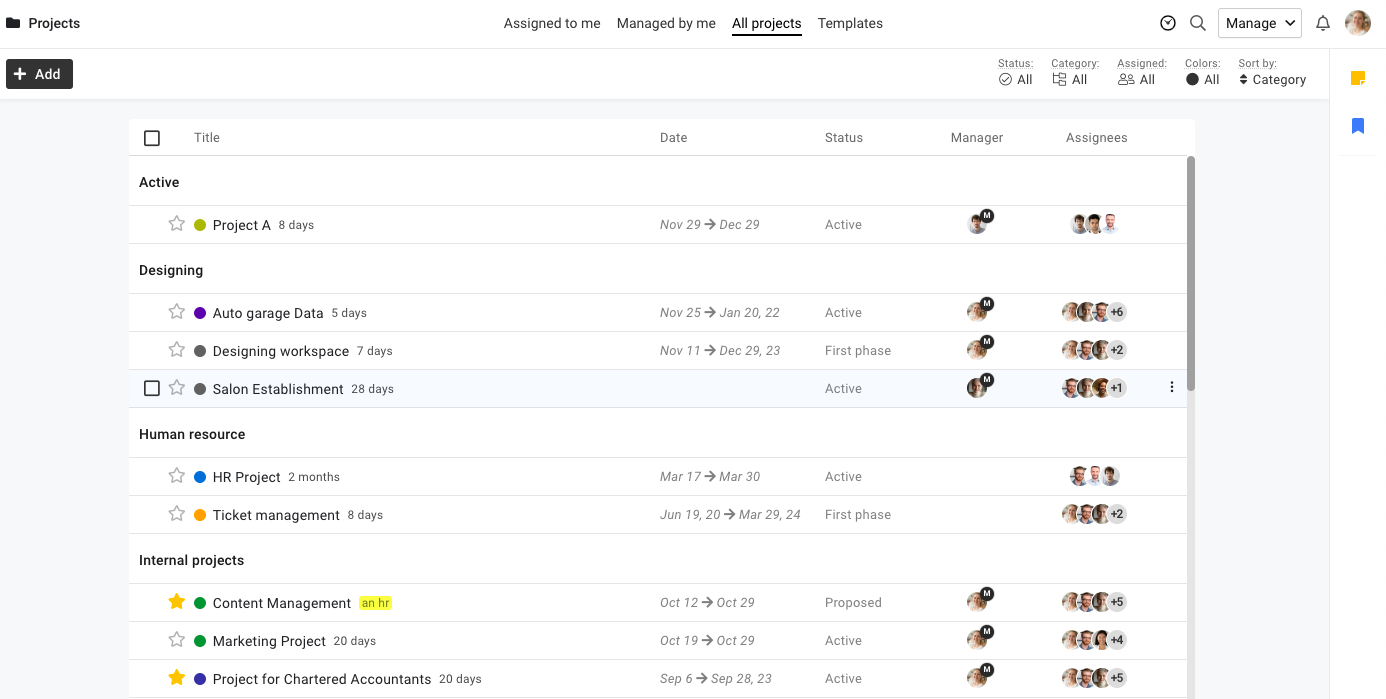Check the Salon Establishment row checkbox
Image resolution: width=1386 pixels, height=699 pixels.
coord(152,388)
